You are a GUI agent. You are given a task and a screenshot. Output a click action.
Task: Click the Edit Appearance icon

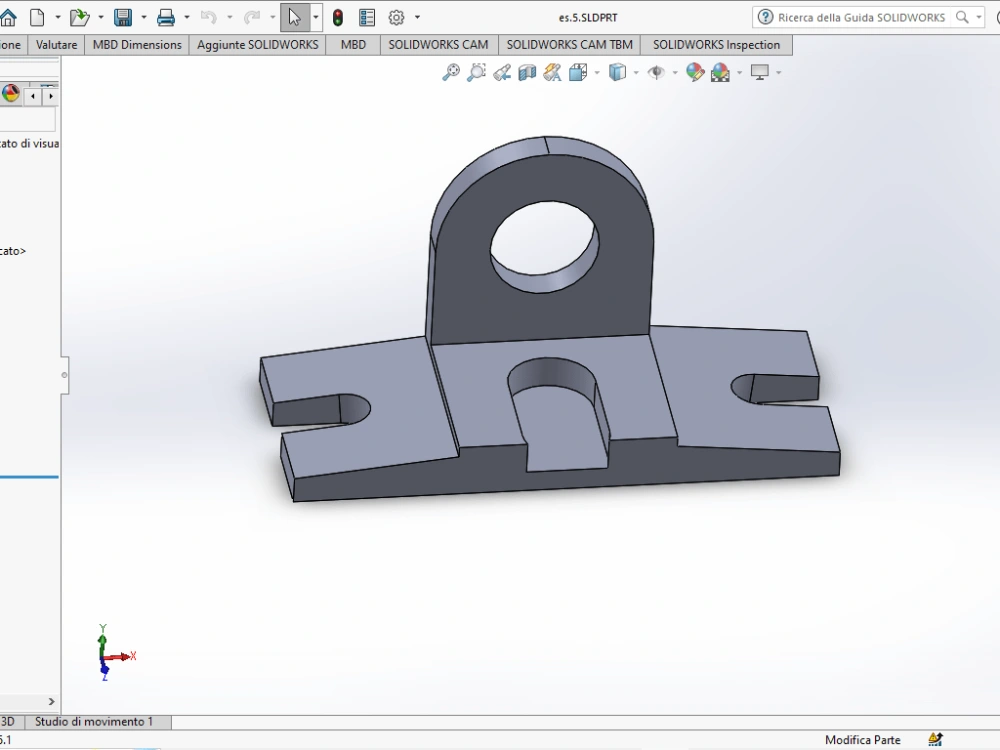pos(695,72)
